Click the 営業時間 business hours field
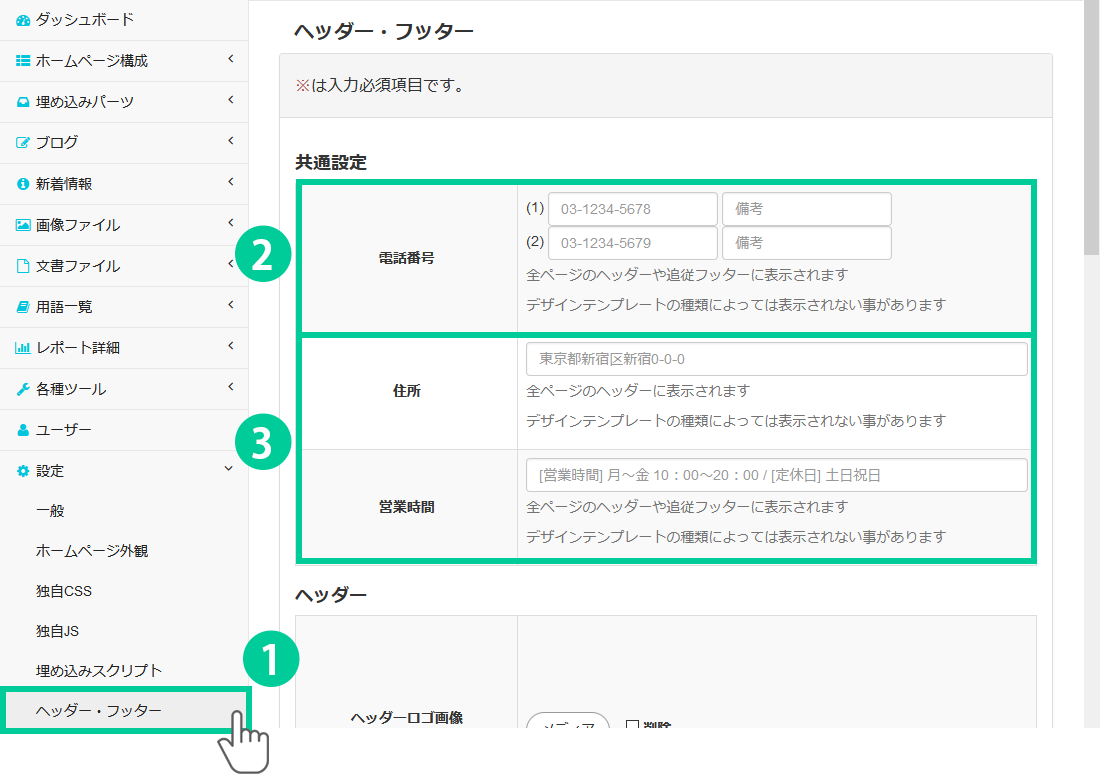1100x774 pixels. click(x=776, y=475)
